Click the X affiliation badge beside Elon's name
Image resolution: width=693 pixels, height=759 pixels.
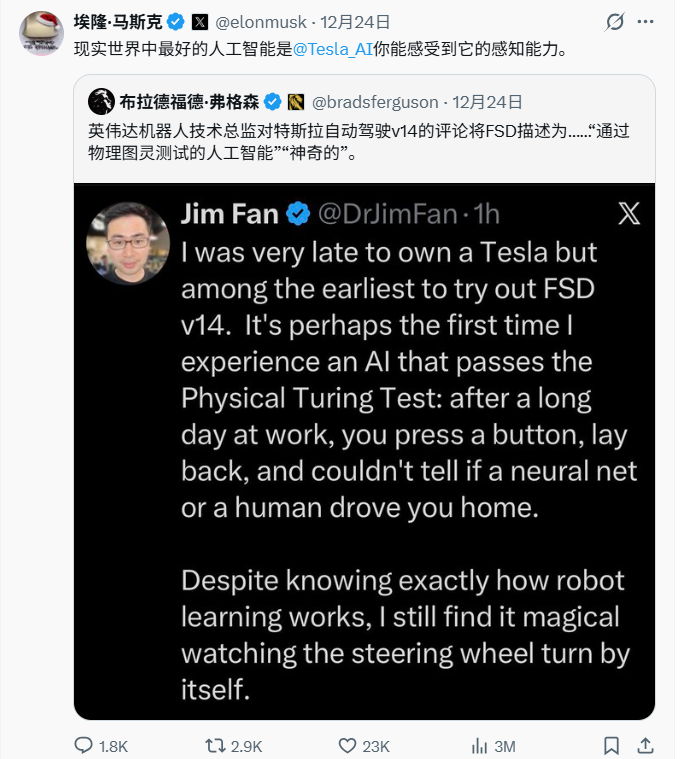(x=199, y=21)
